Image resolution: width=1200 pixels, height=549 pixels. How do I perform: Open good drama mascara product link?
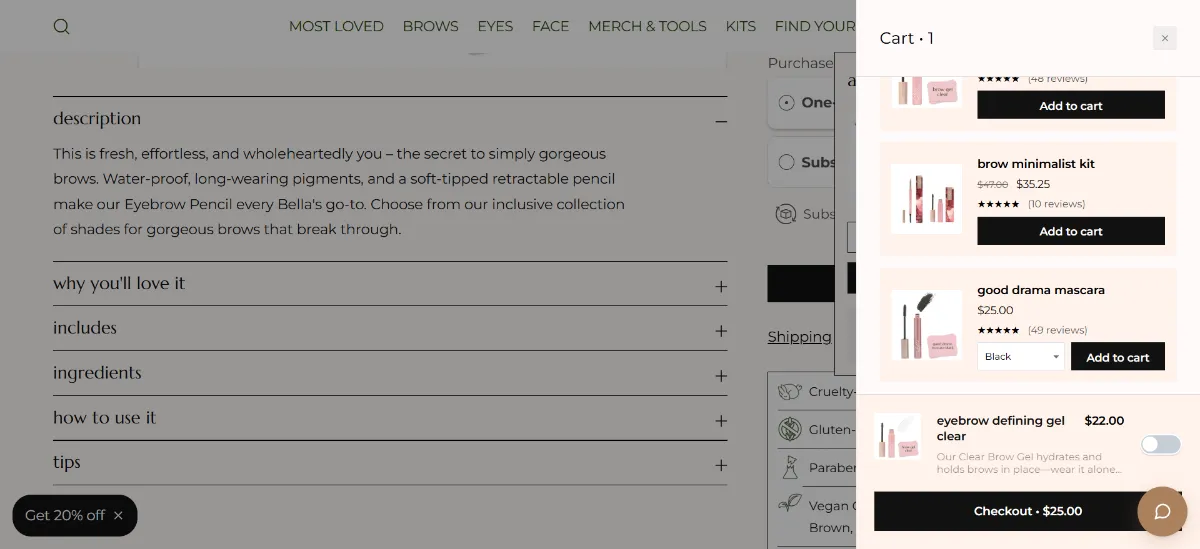pyautogui.click(x=1041, y=290)
